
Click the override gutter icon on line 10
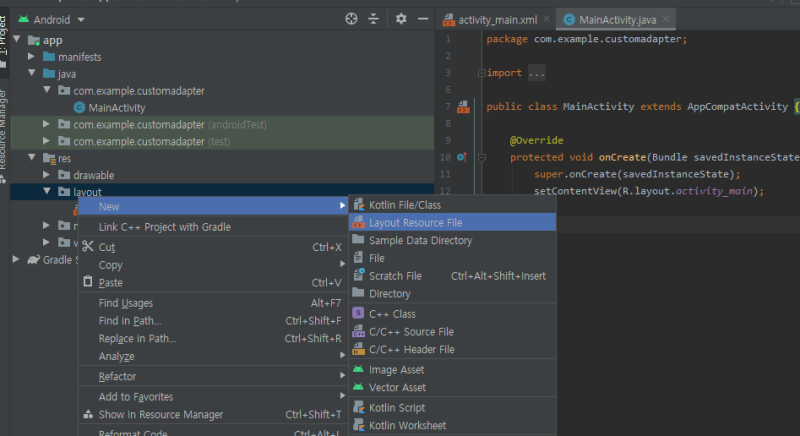click(462, 157)
